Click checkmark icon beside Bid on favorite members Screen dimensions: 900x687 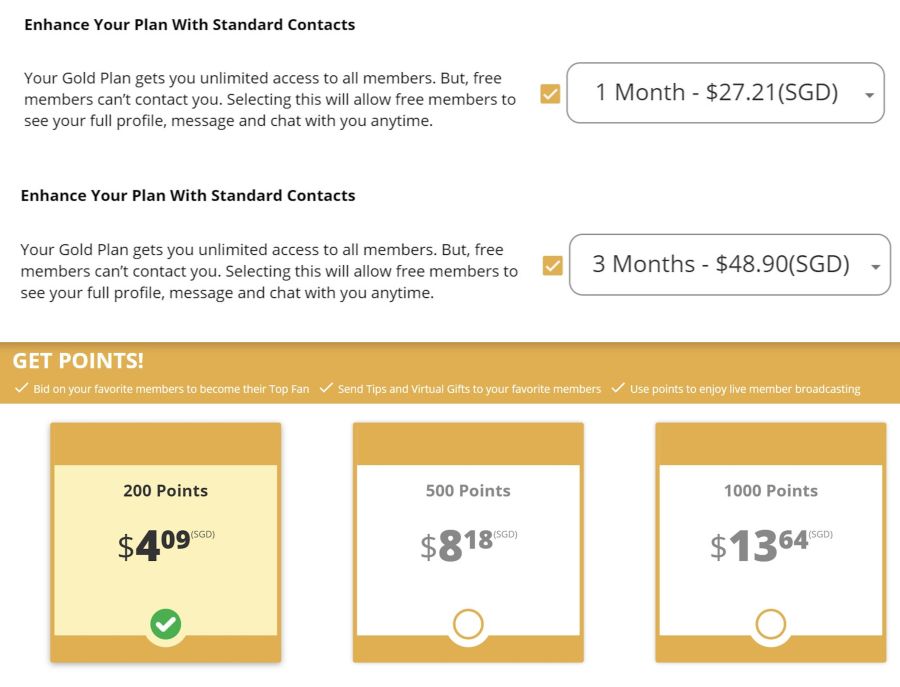click(x=21, y=388)
